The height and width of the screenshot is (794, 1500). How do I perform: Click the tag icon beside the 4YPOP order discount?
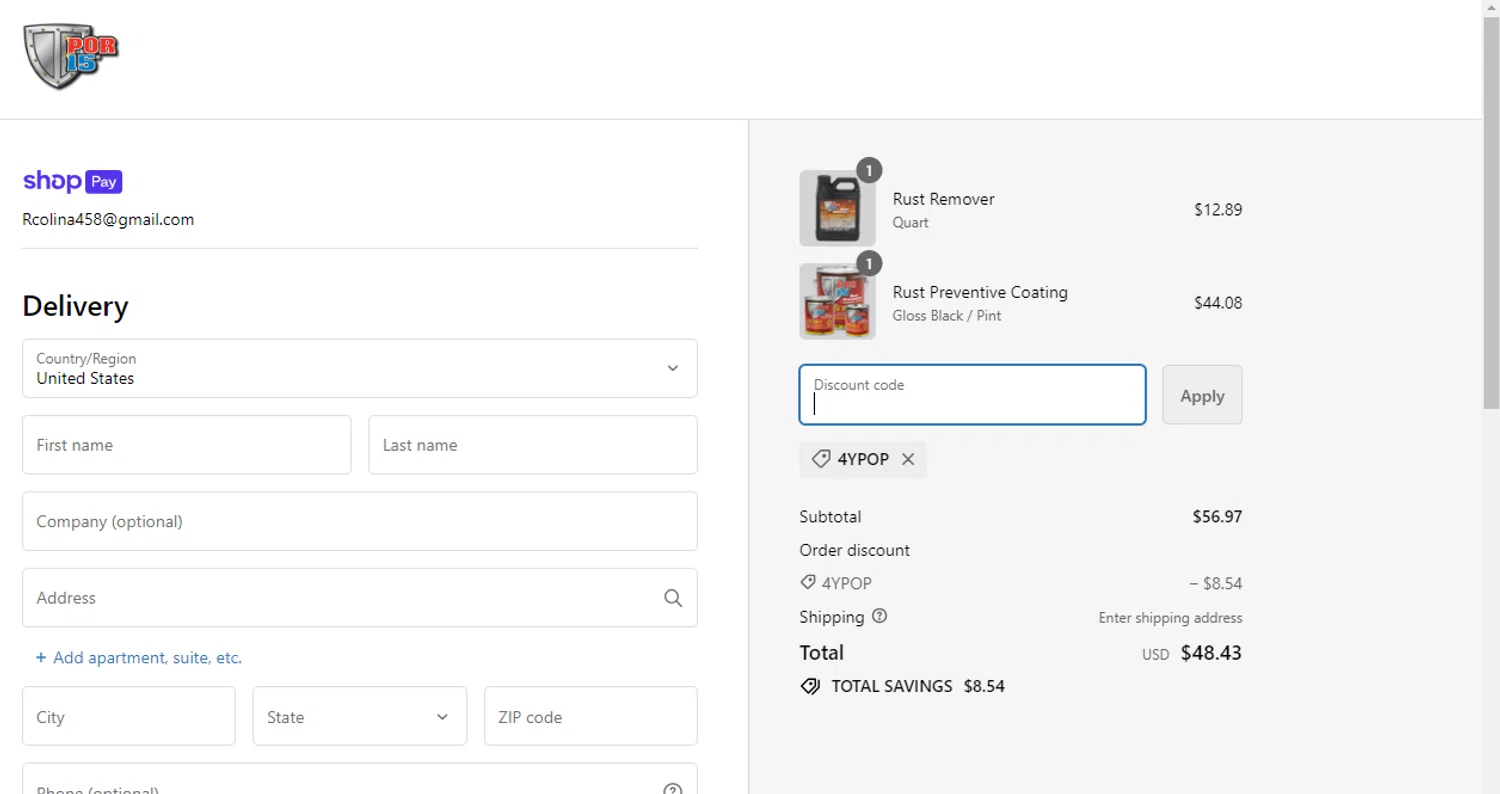808,582
